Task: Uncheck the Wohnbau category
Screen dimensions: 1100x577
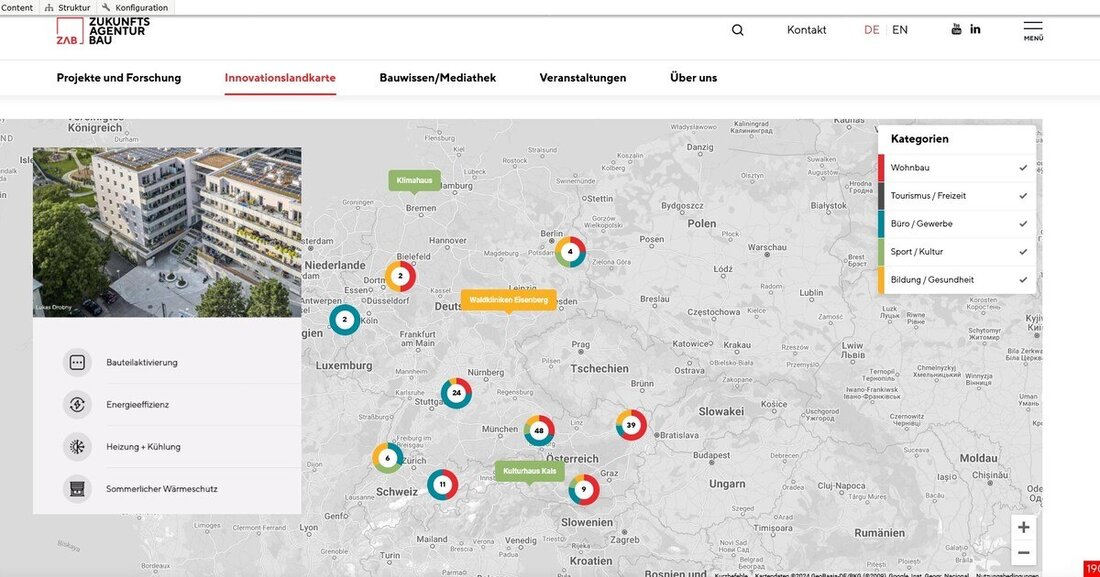Action: (1022, 167)
